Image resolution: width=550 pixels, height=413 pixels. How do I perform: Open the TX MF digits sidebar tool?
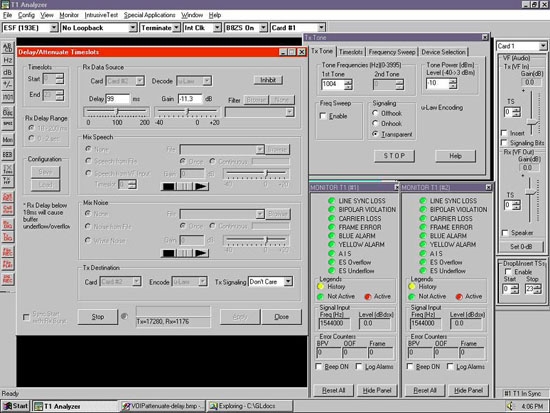tap(7, 181)
